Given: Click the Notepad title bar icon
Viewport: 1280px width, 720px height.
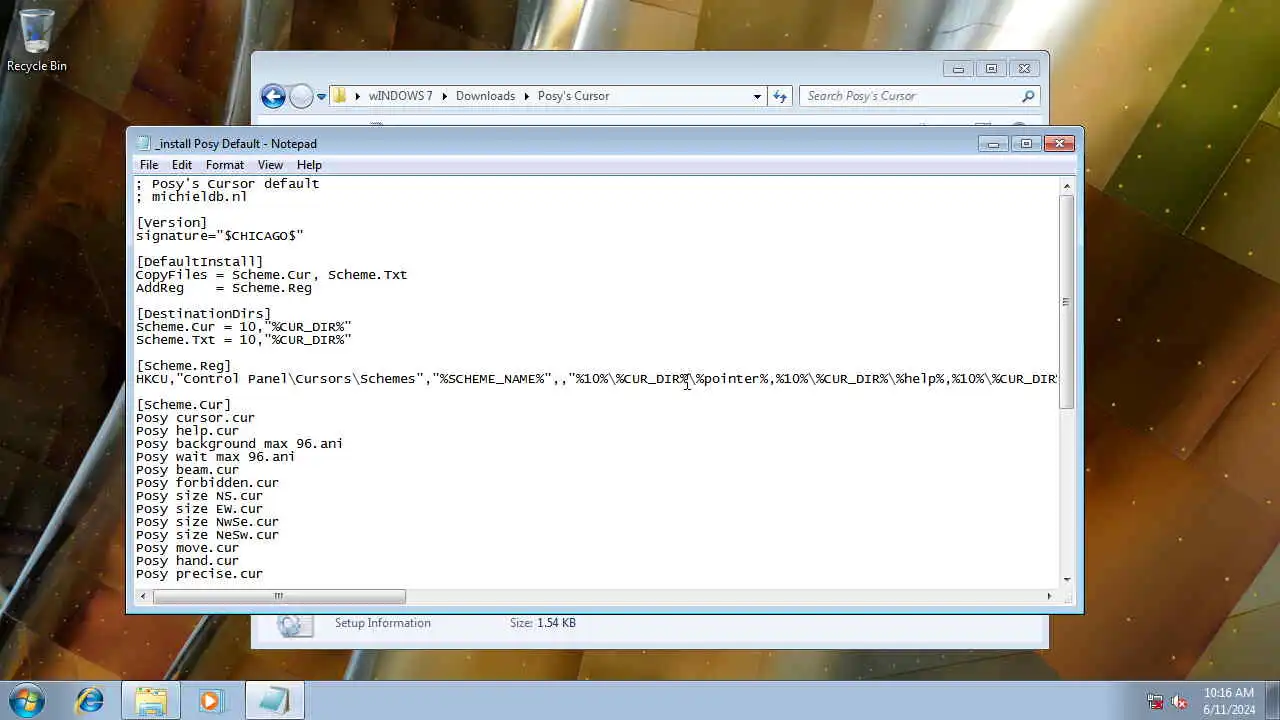Looking at the screenshot, I should 144,143.
